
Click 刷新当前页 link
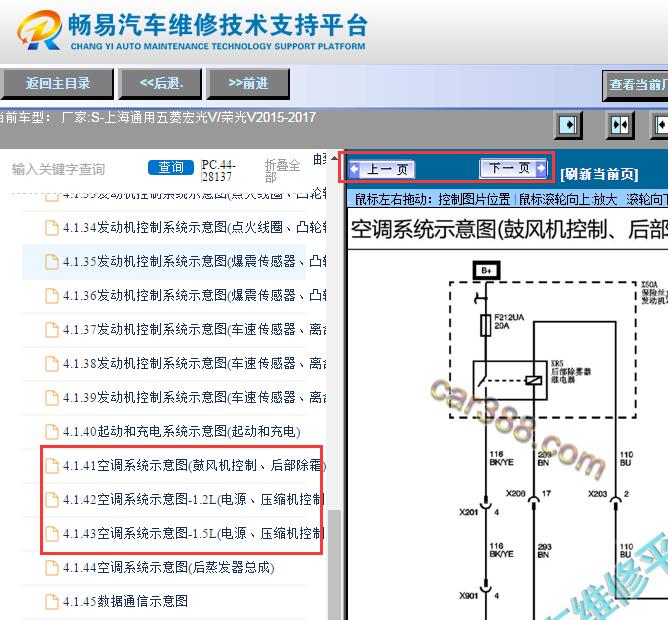click(x=599, y=174)
